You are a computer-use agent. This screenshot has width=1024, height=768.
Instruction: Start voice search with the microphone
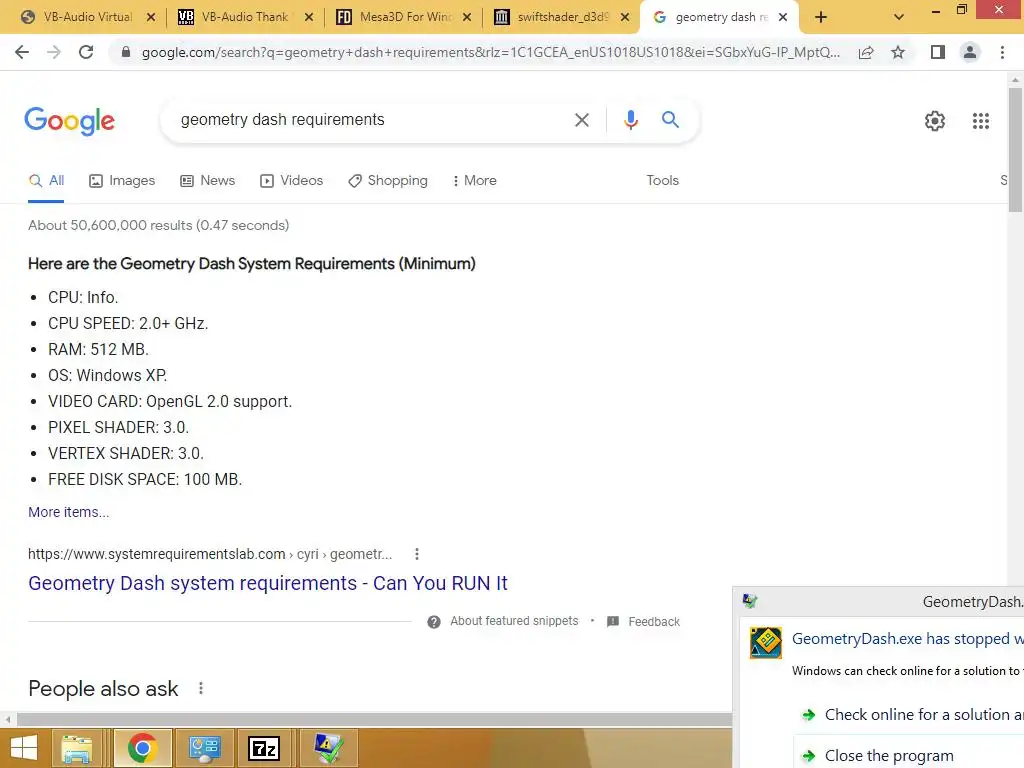click(x=630, y=120)
